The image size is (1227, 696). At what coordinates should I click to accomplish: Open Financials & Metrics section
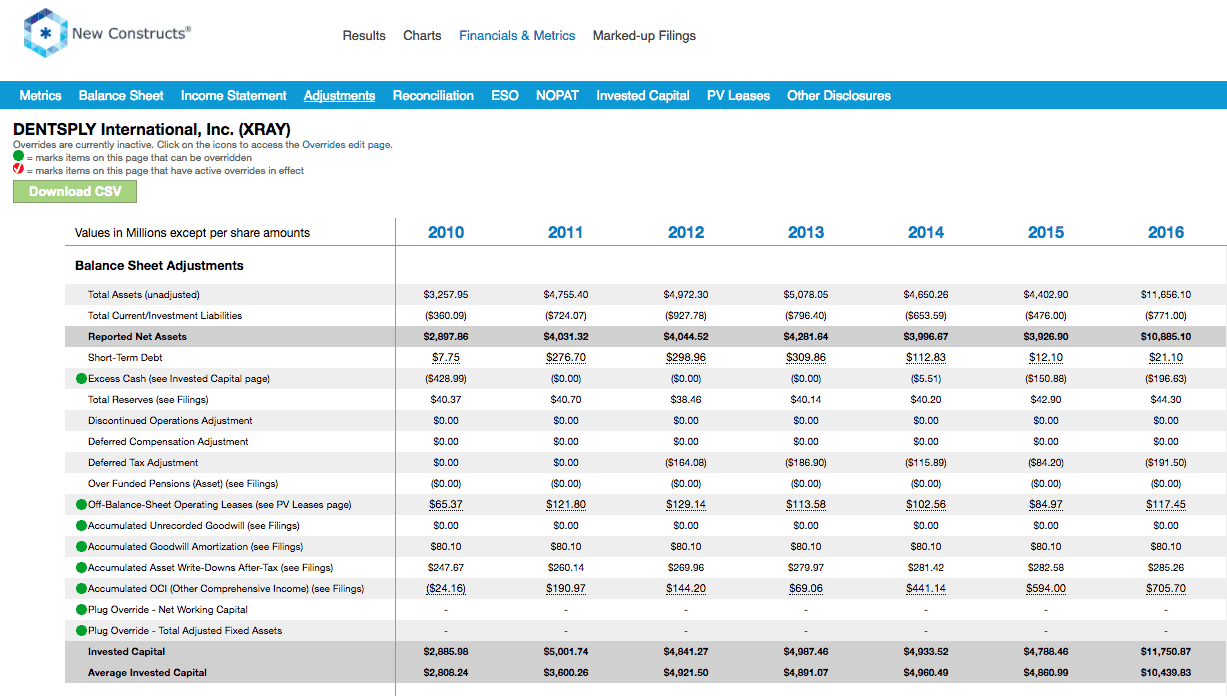click(x=517, y=35)
